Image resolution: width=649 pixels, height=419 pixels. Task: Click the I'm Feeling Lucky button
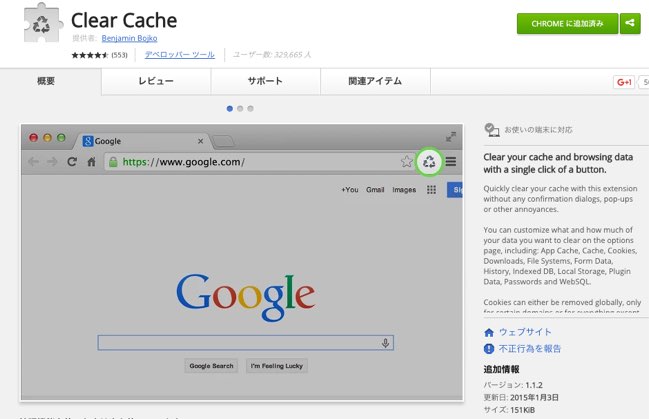click(x=277, y=366)
